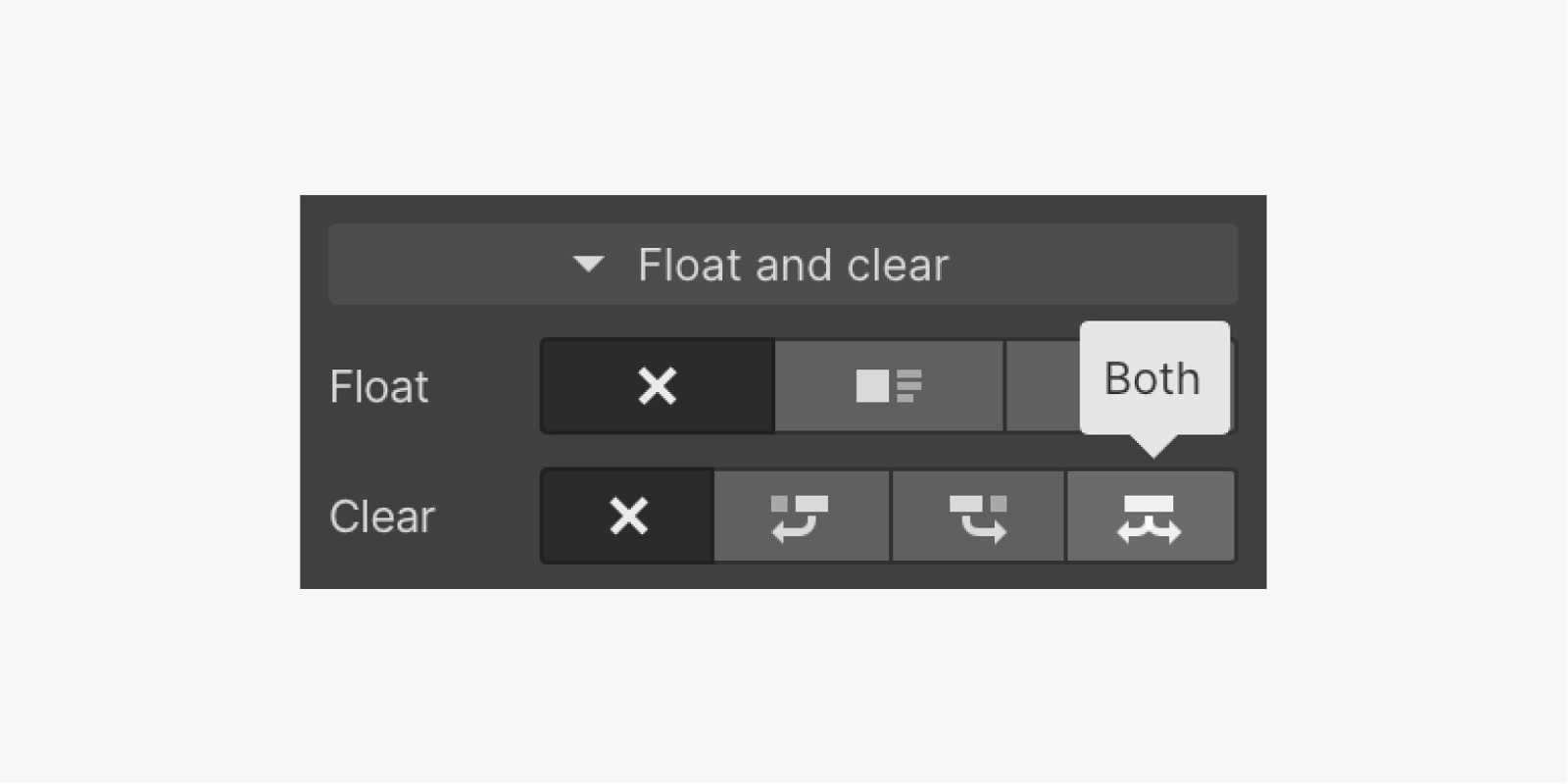The image size is (1568, 784).
Task: Click the Clear row label
Action: (x=382, y=516)
